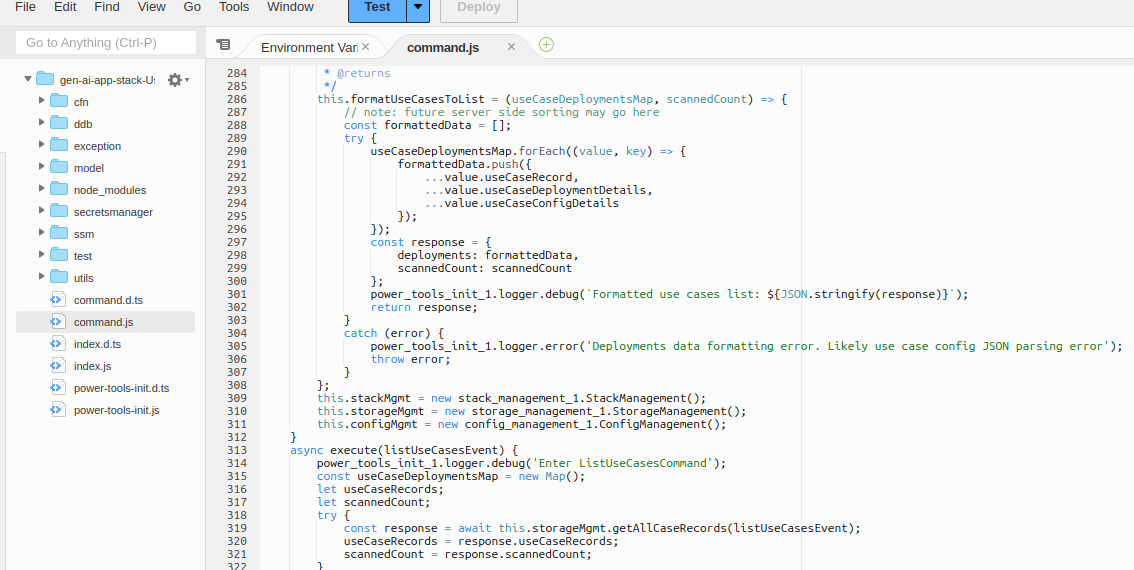
Task: Switch to Environment Variables tab
Action: click(308, 47)
